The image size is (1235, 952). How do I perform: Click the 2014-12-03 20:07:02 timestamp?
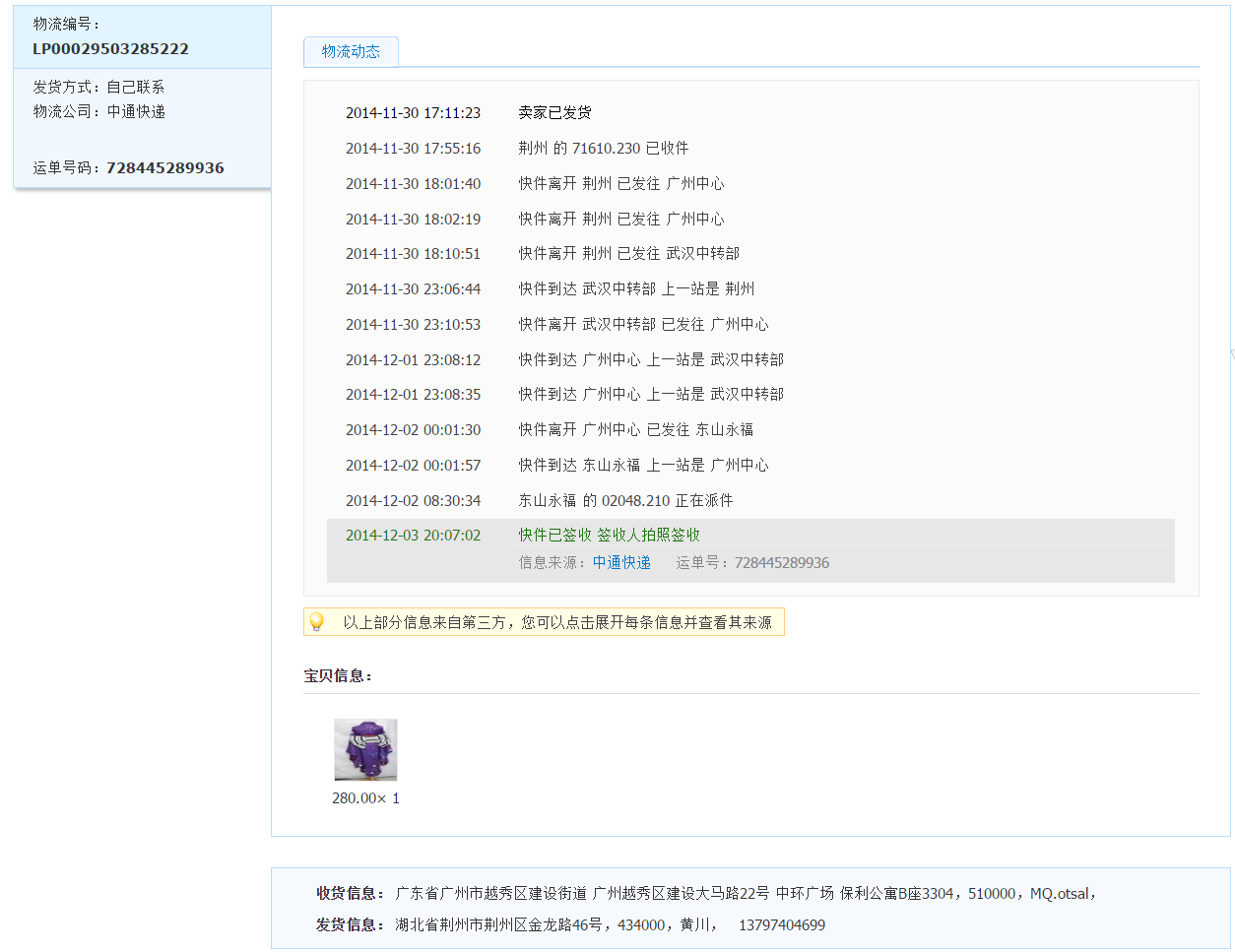pyautogui.click(x=414, y=536)
